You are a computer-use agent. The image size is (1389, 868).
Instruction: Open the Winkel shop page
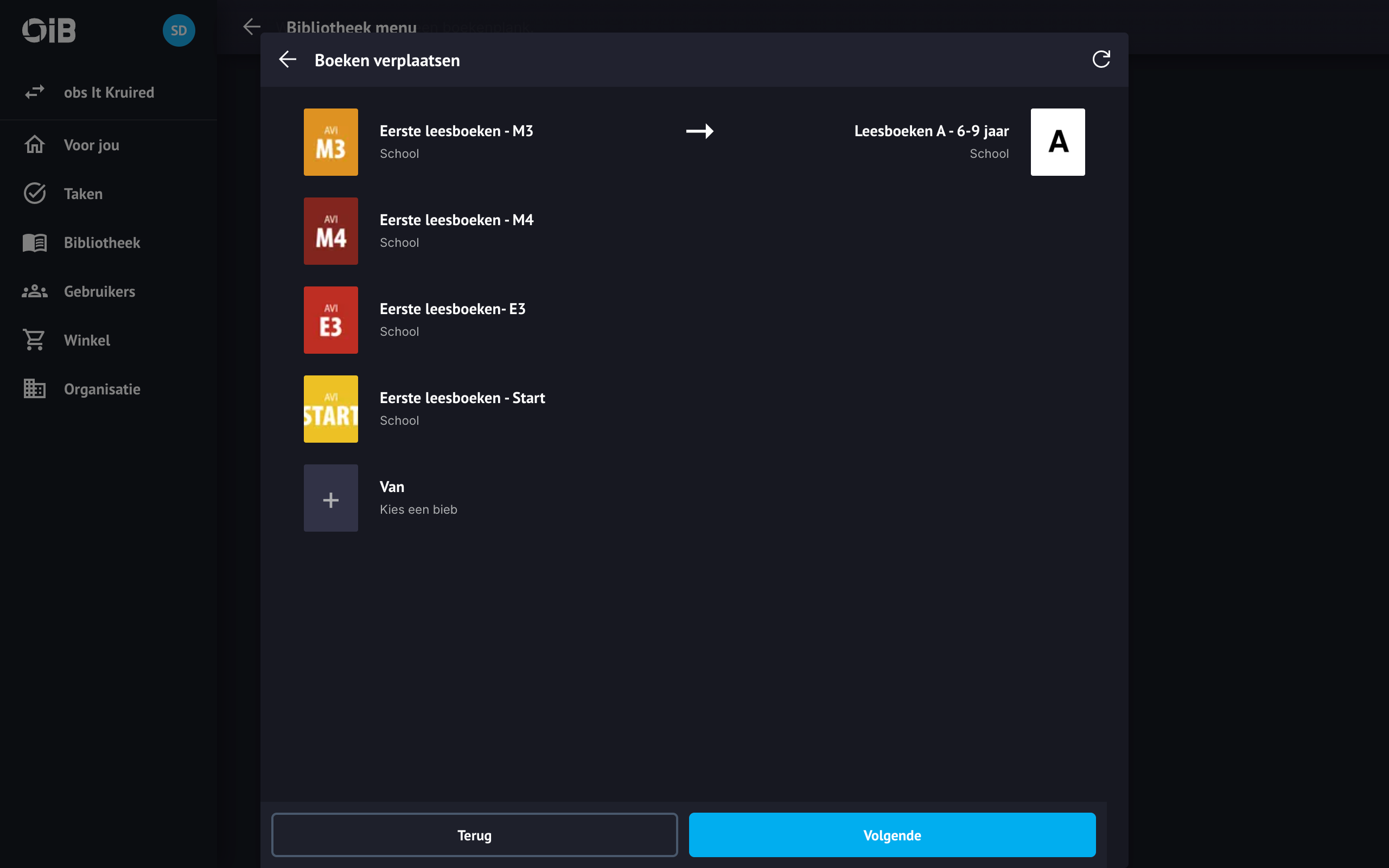pyautogui.click(x=87, y=340)
